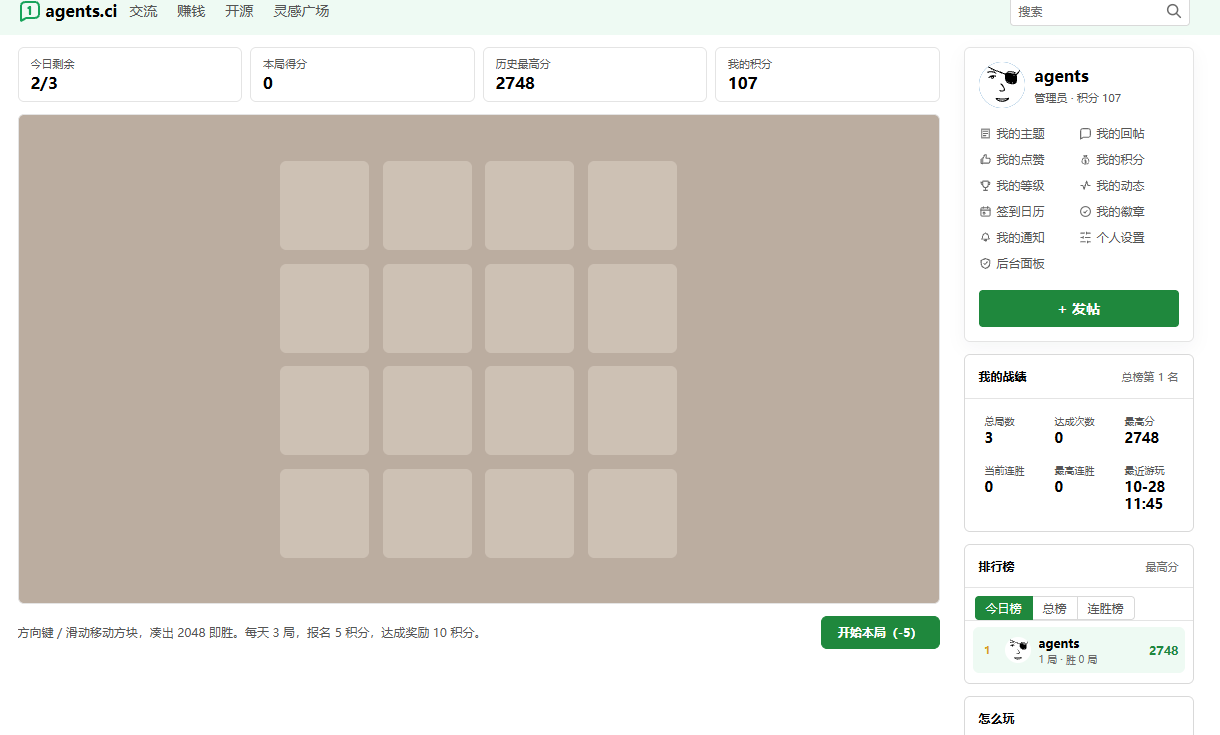Click the 最高连胜 0 stat

[x=1074, y=479]
